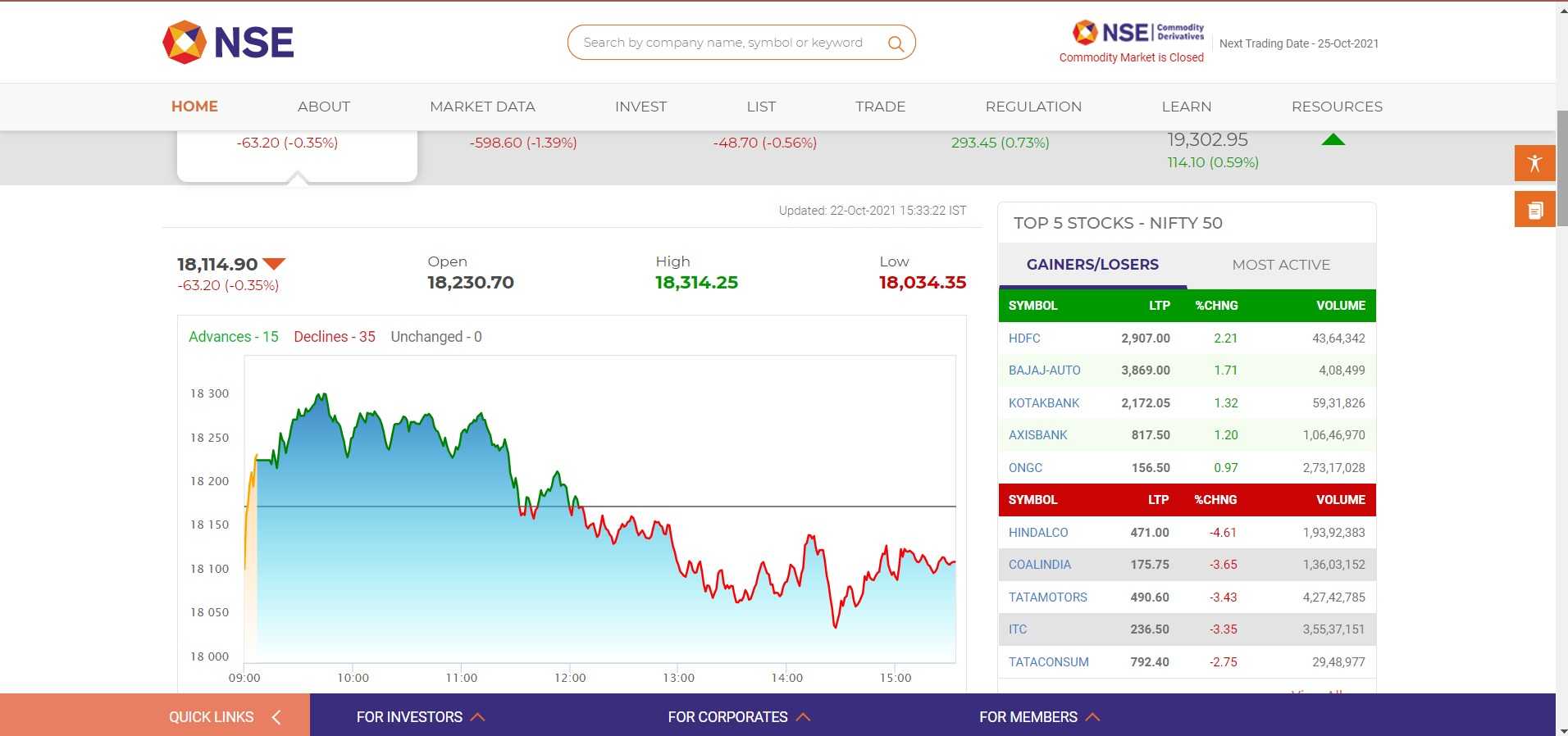
Task: Open ITC stock link
Action: 1018,629
